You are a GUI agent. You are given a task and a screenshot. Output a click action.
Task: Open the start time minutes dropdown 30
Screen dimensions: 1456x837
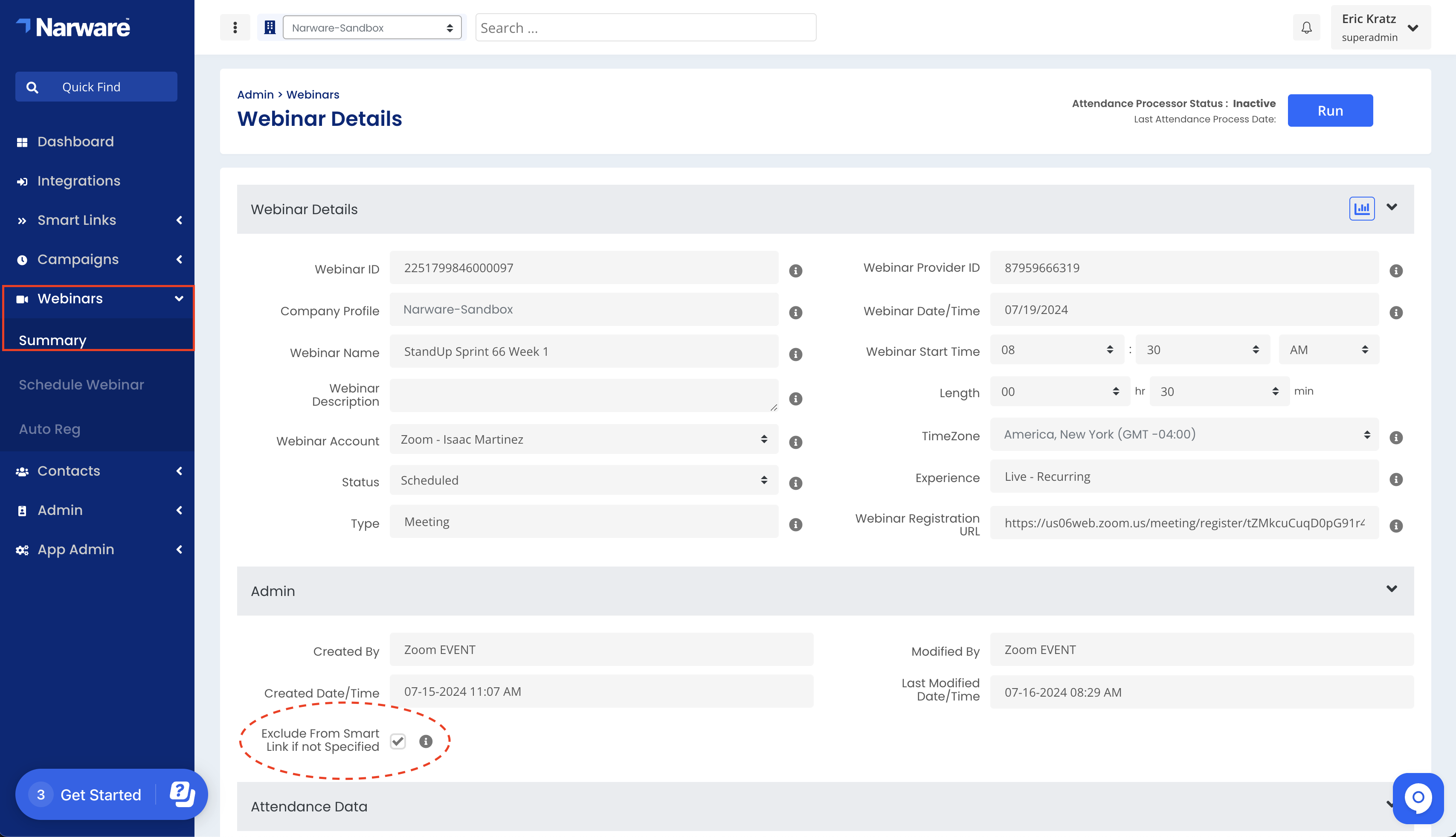(x=1203, y=349)
